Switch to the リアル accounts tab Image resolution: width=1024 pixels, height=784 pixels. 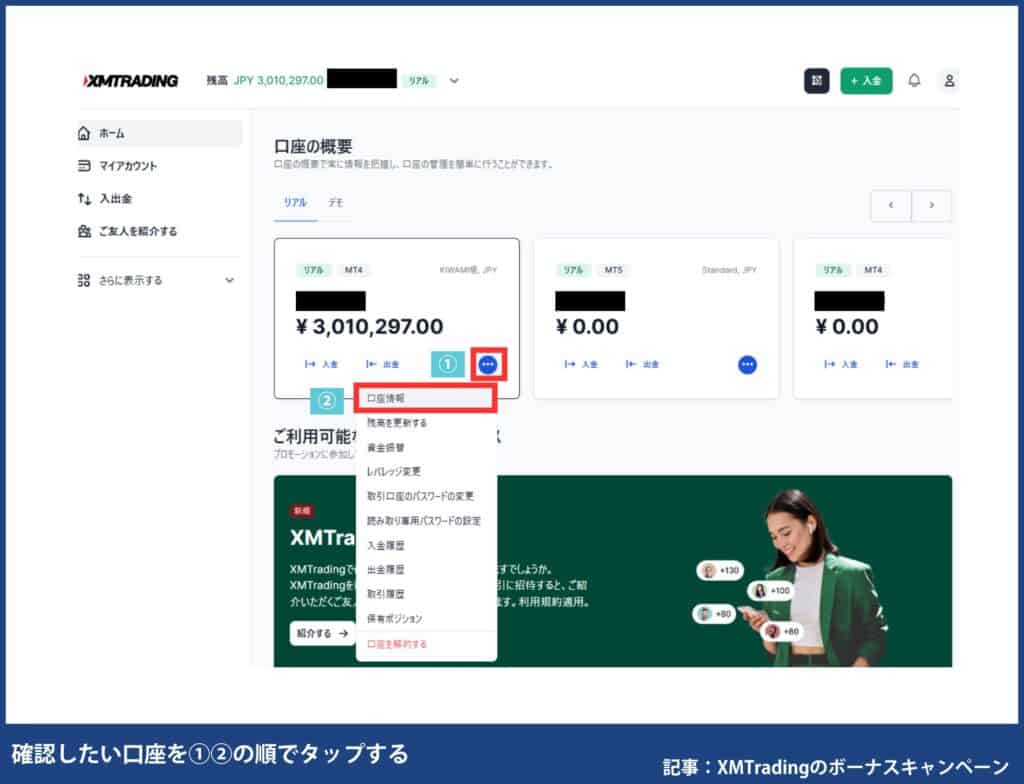(295, 203)
